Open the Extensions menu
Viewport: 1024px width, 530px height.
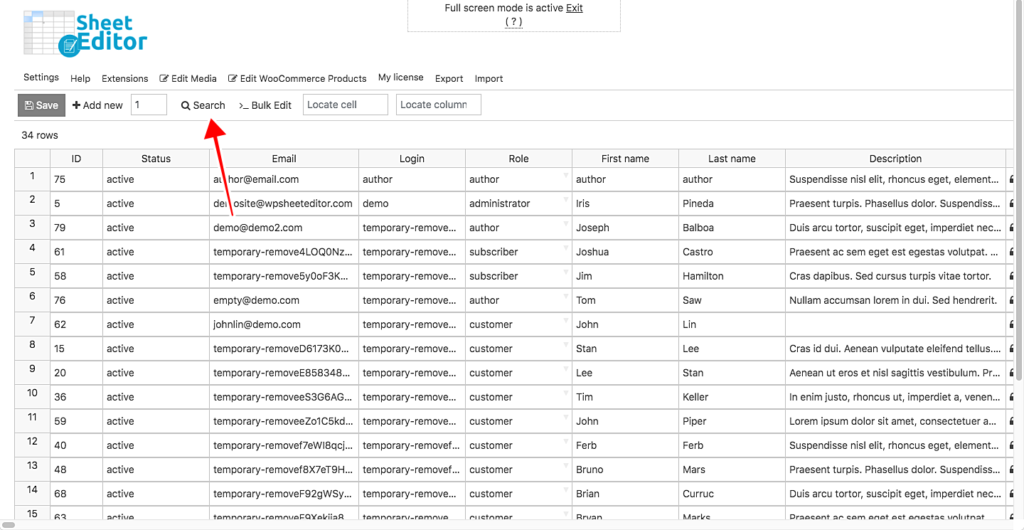point(125,78)
